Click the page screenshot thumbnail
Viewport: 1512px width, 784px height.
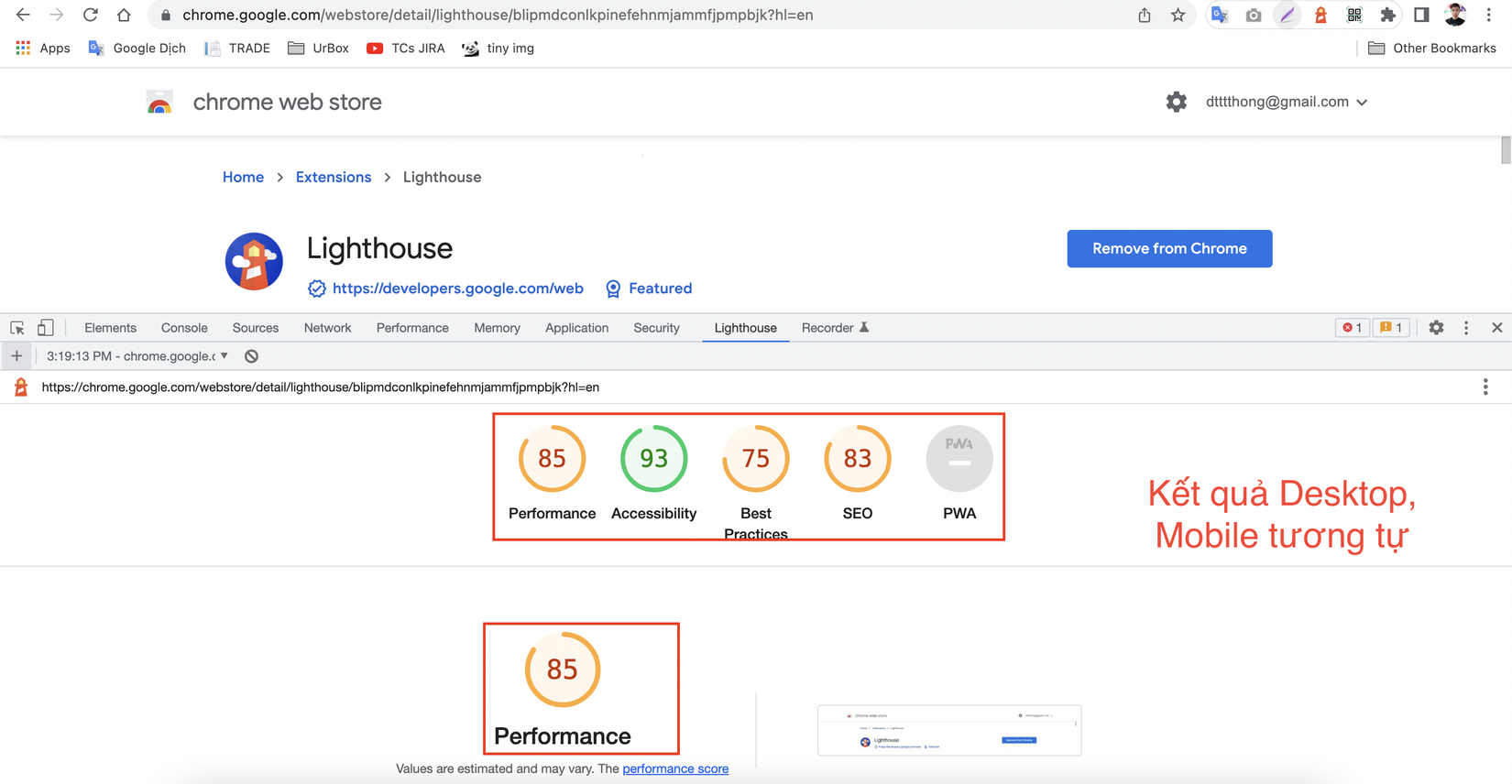coord(949,730)
